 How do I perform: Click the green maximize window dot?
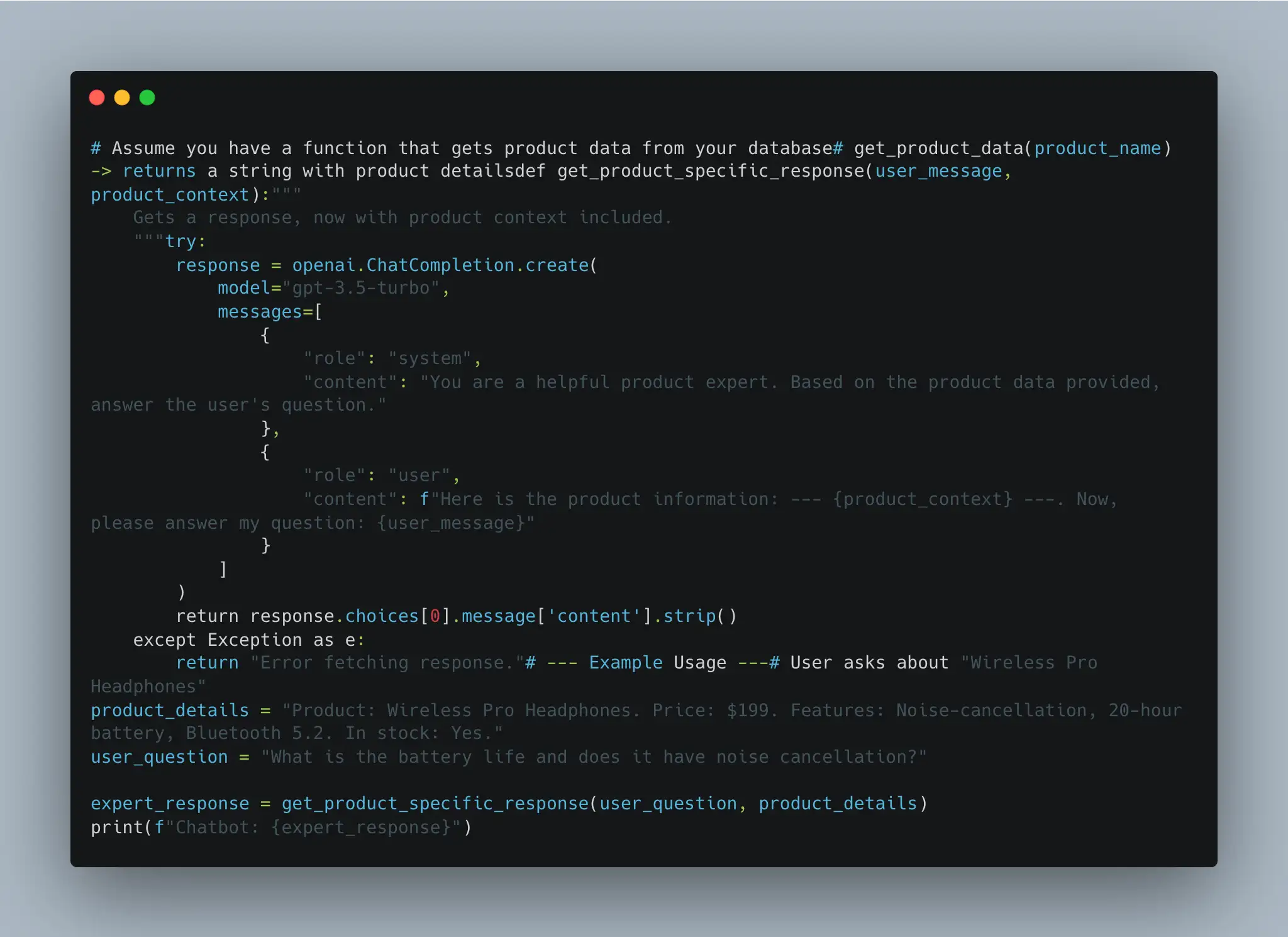point(147,97)
